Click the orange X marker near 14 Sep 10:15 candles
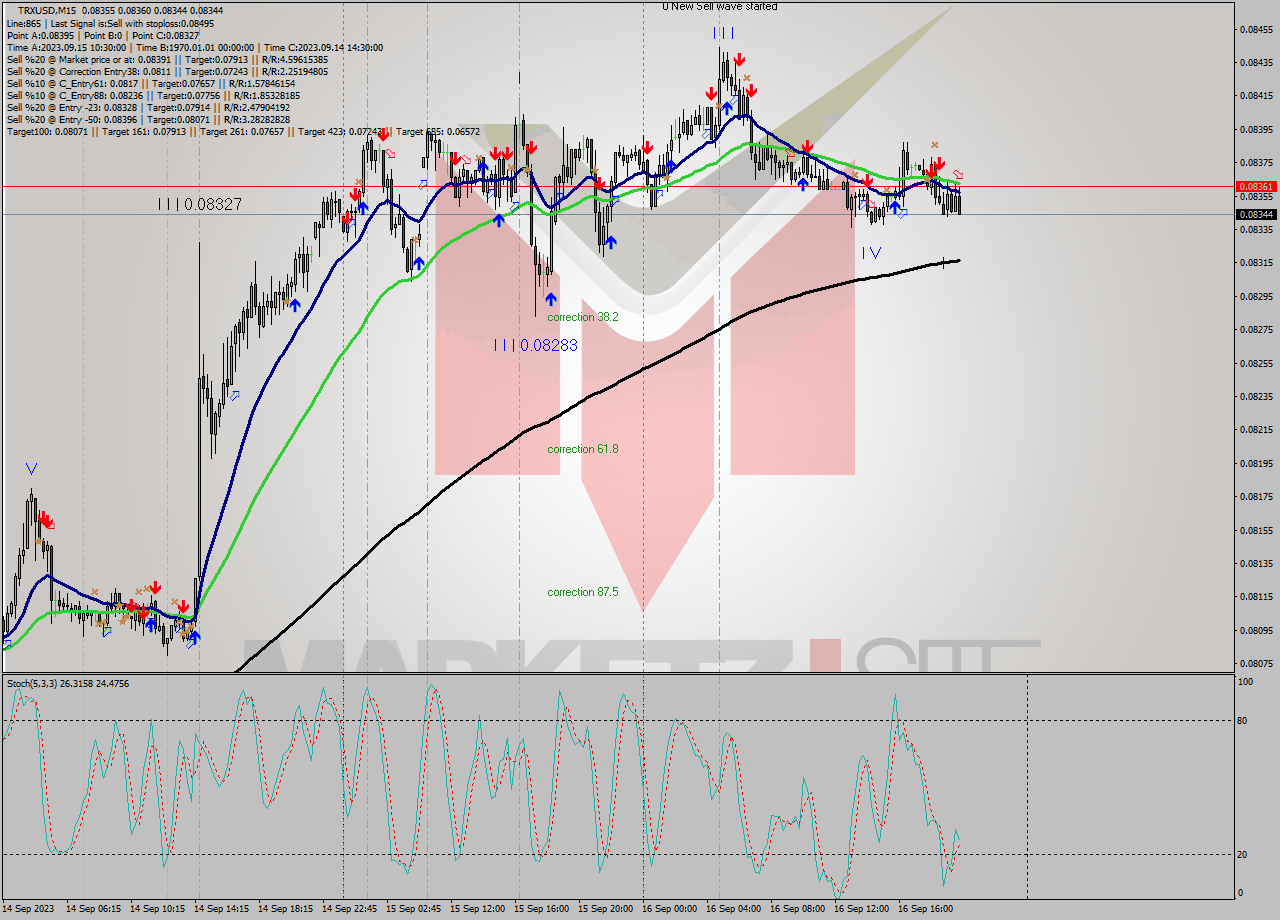1280x920 pixels. pos(174,601)
